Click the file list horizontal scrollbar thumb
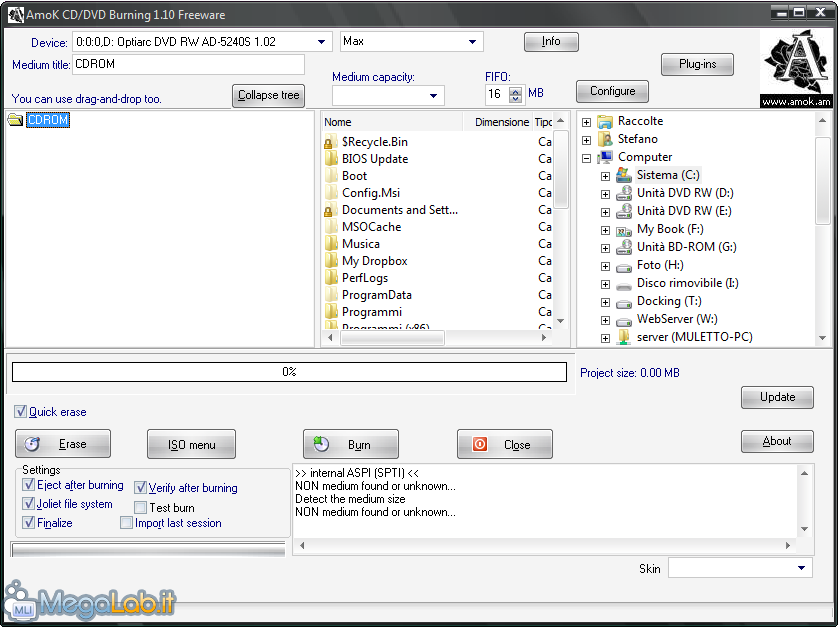 pos(393,337)
